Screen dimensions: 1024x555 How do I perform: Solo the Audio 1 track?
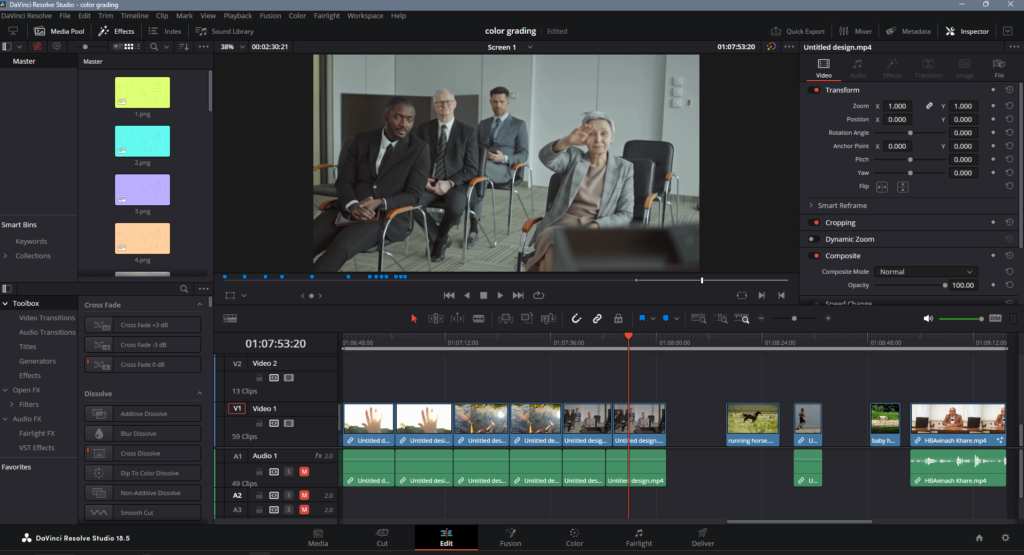pos(289,471)
